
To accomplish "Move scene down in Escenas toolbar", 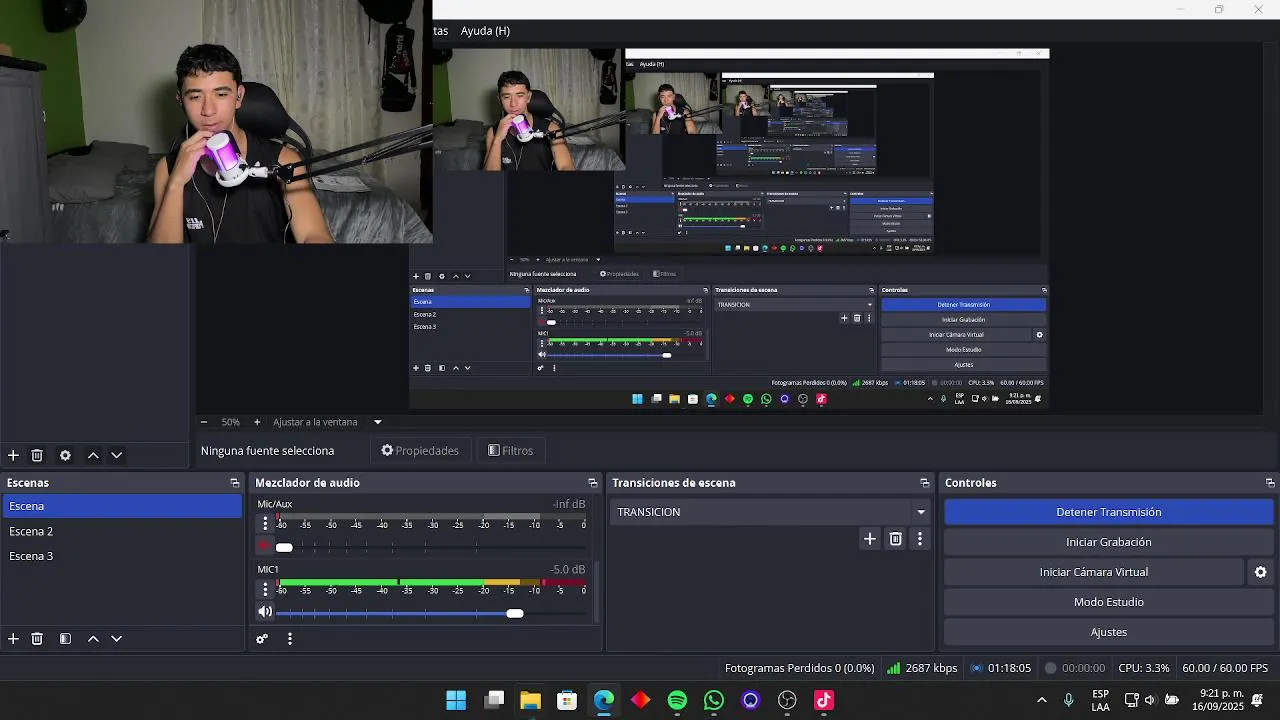I will [x=116, y=638].
